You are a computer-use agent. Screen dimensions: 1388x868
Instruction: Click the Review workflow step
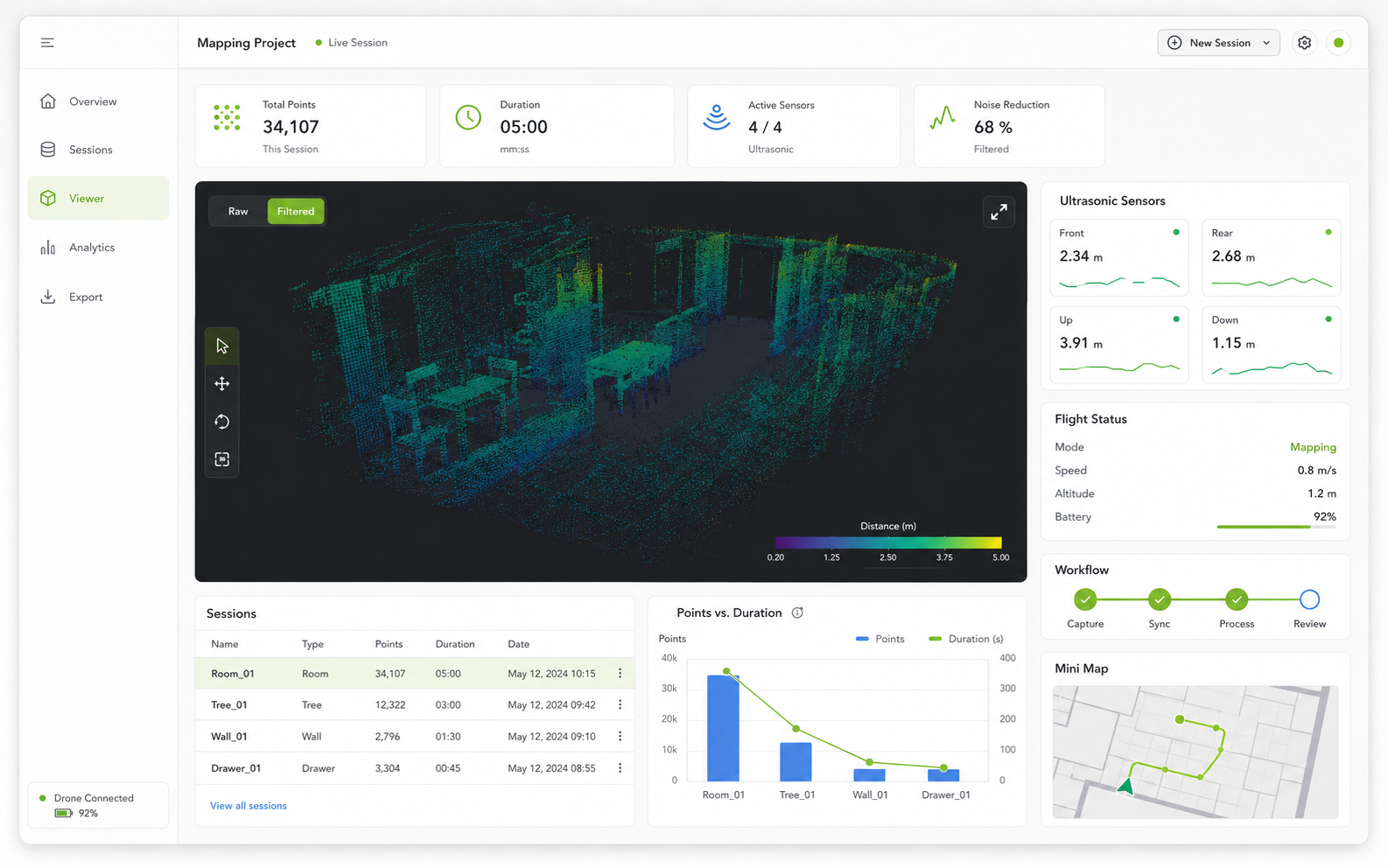[x=1309, y=599]
